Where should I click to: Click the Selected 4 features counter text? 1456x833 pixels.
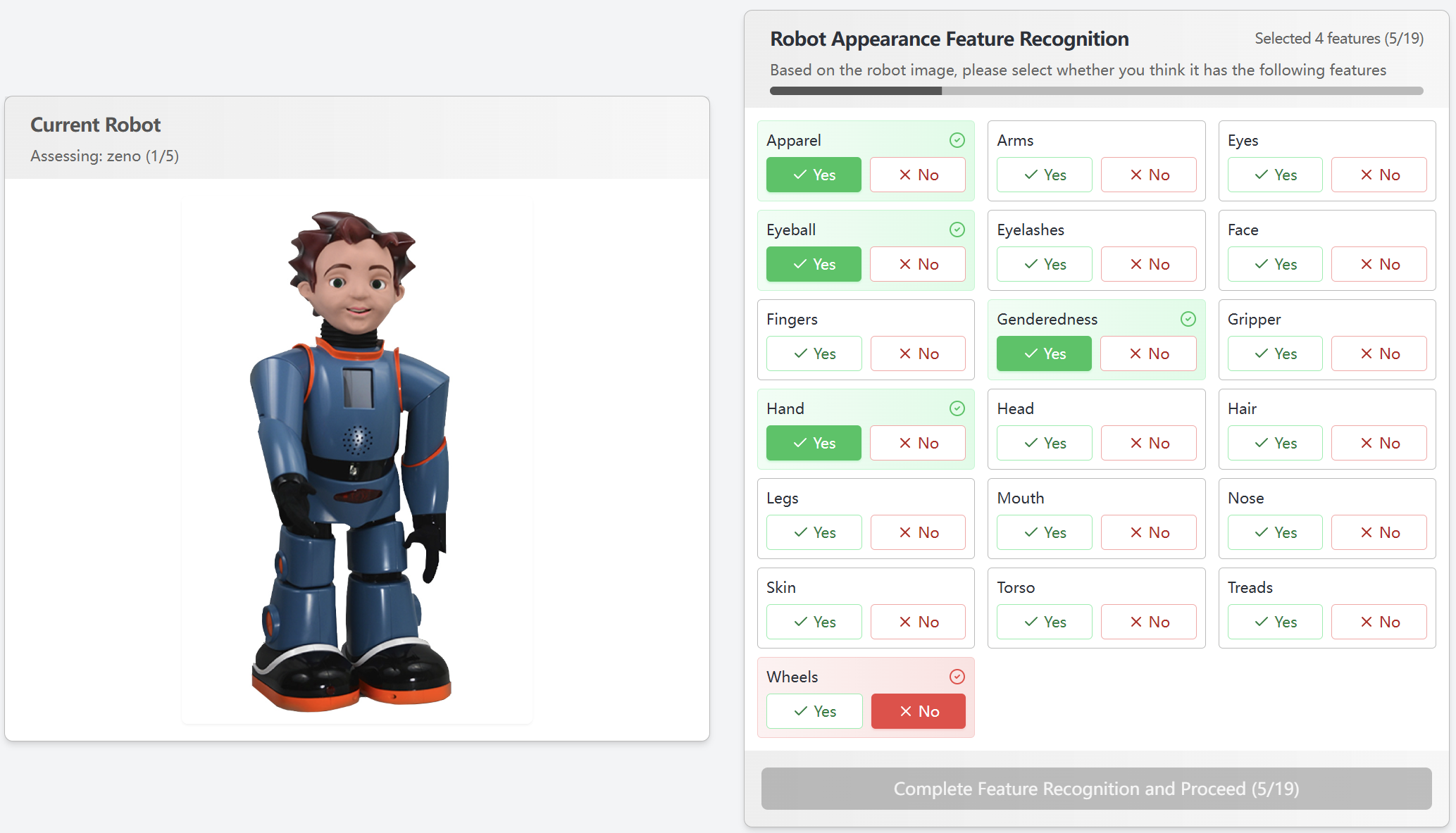[1338, 38]
